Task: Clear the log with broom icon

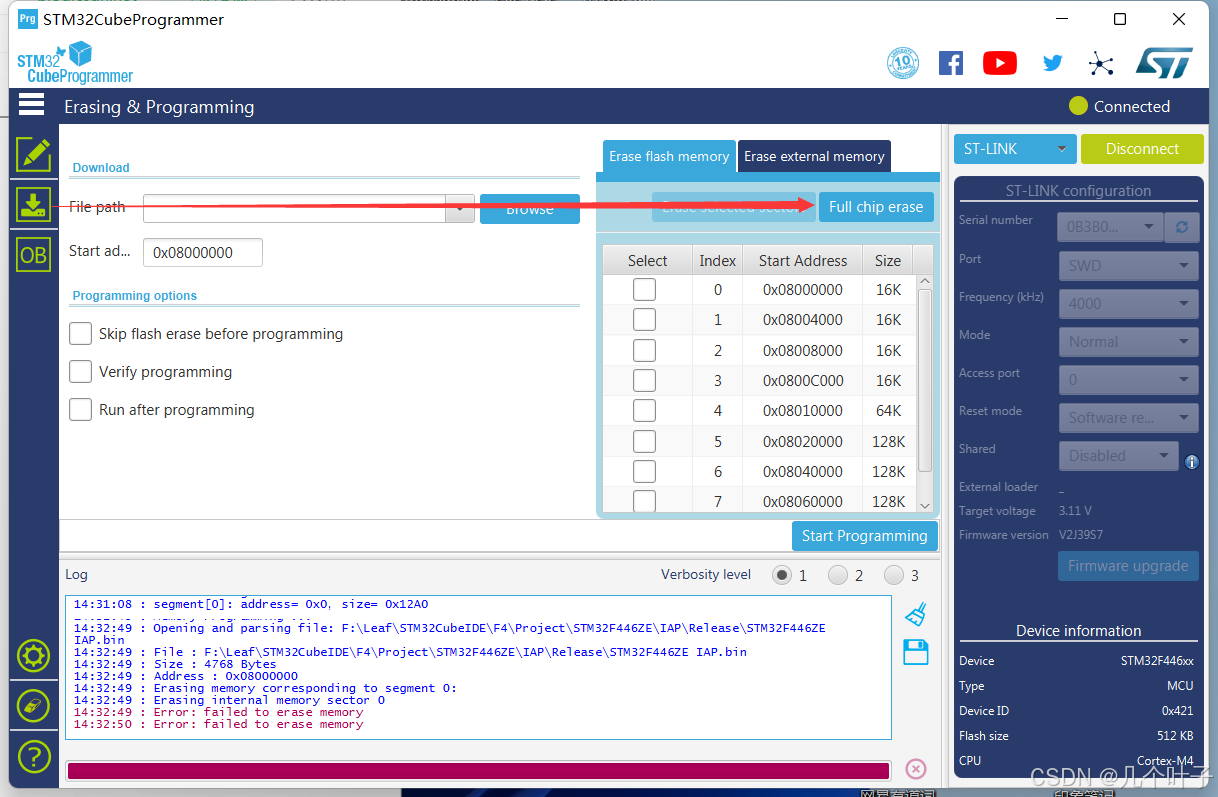Action: [915, 614]
